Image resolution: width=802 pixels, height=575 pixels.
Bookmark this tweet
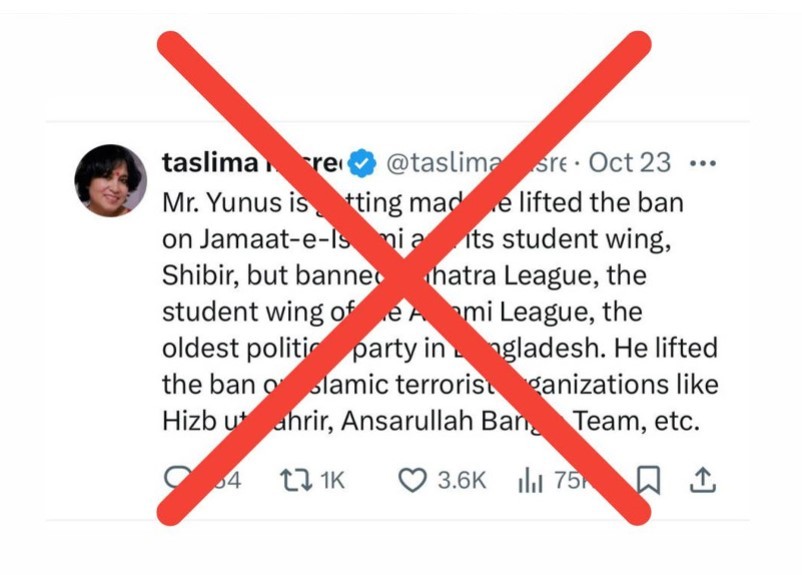click(648, 480)
